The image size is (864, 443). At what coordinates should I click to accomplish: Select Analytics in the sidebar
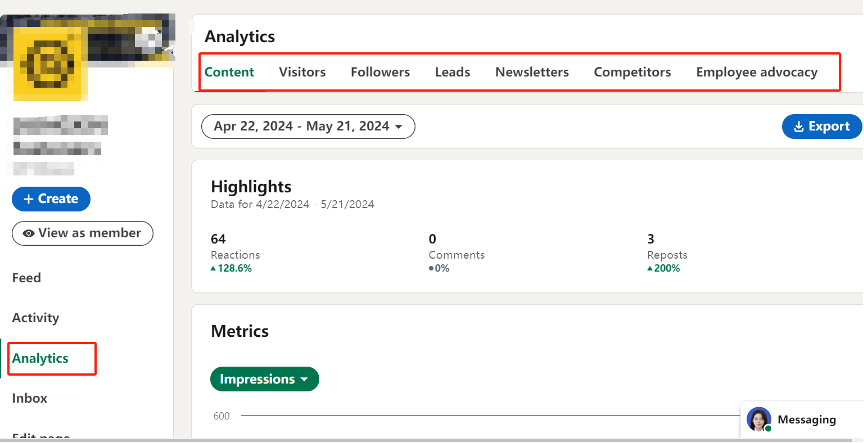coord(40,358)
